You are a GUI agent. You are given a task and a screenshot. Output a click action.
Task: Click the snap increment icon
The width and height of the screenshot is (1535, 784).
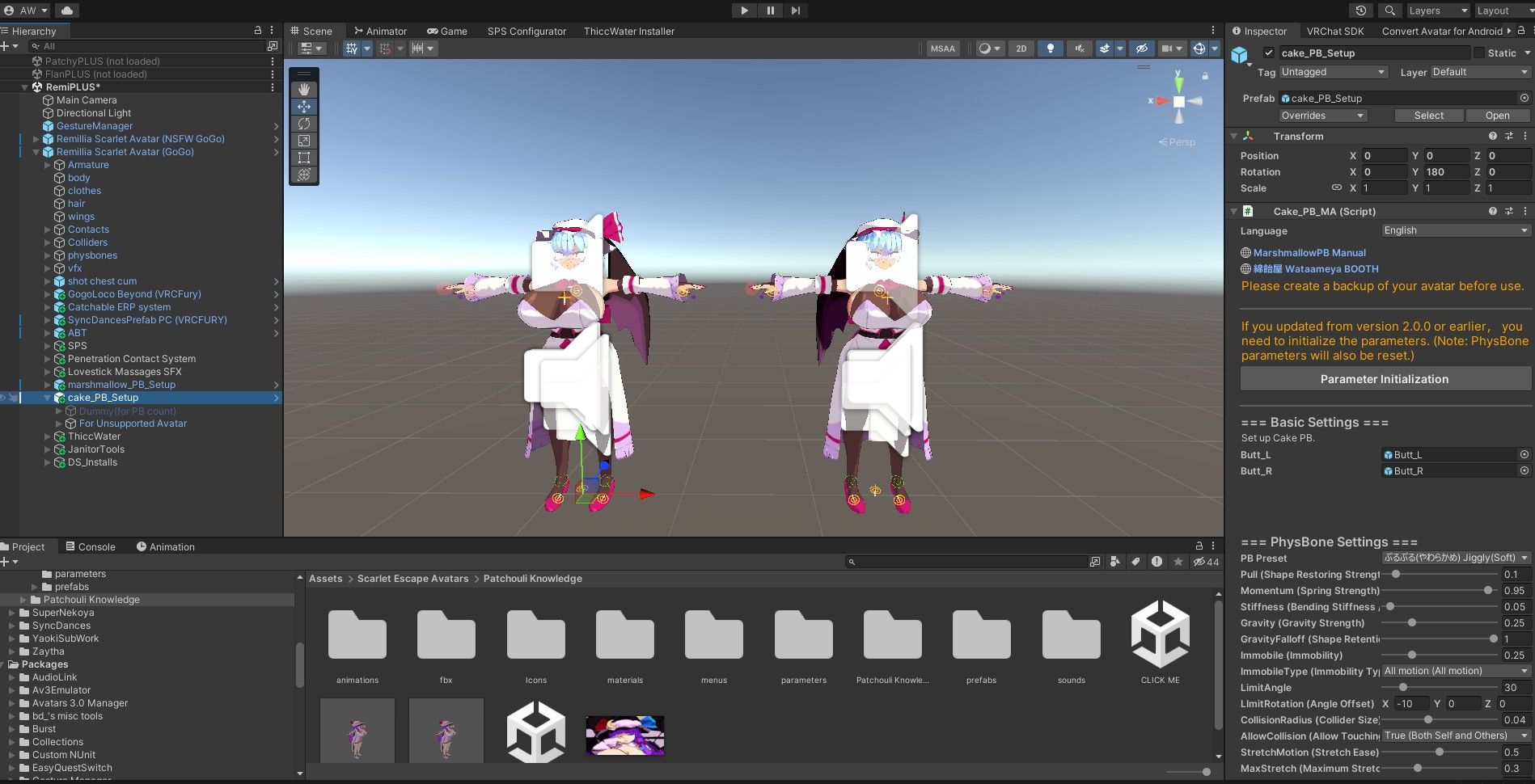tap(417, 48)
